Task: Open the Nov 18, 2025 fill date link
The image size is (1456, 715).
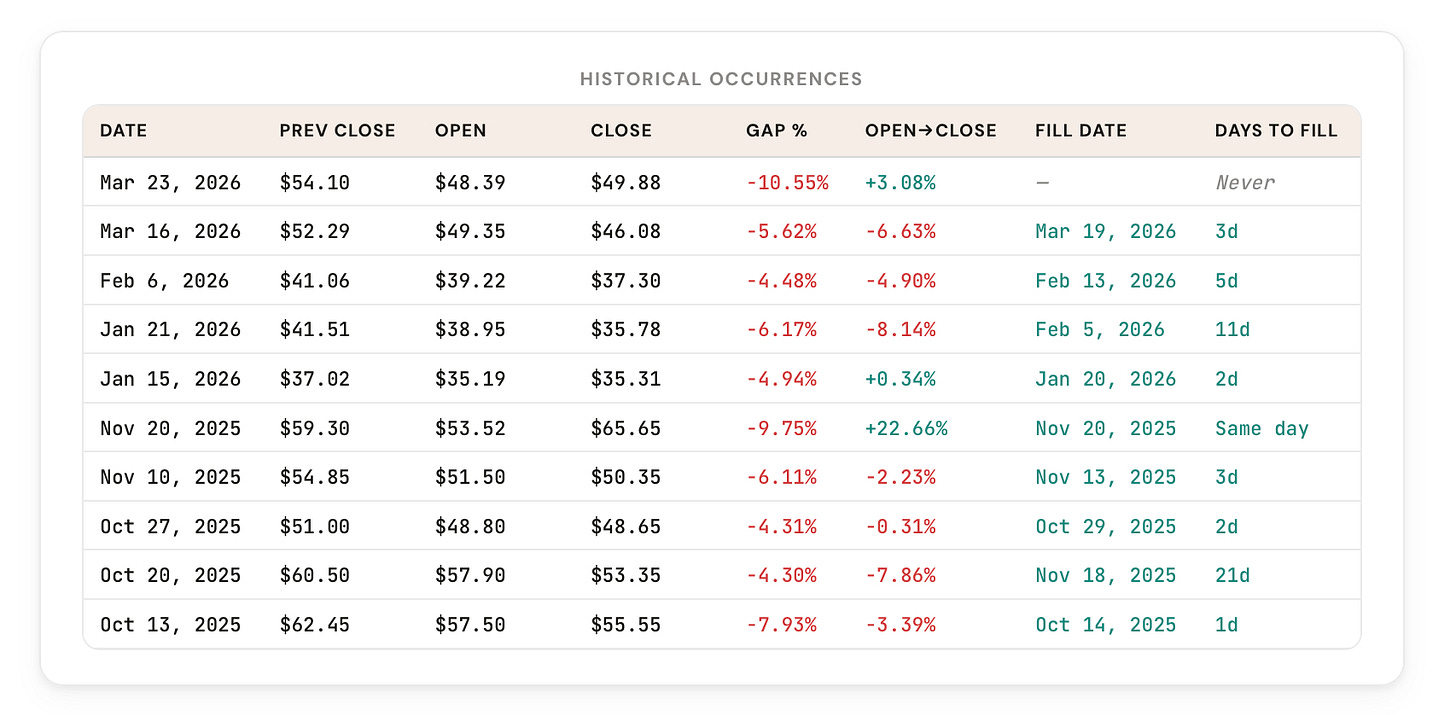Action: (1106, 575)
